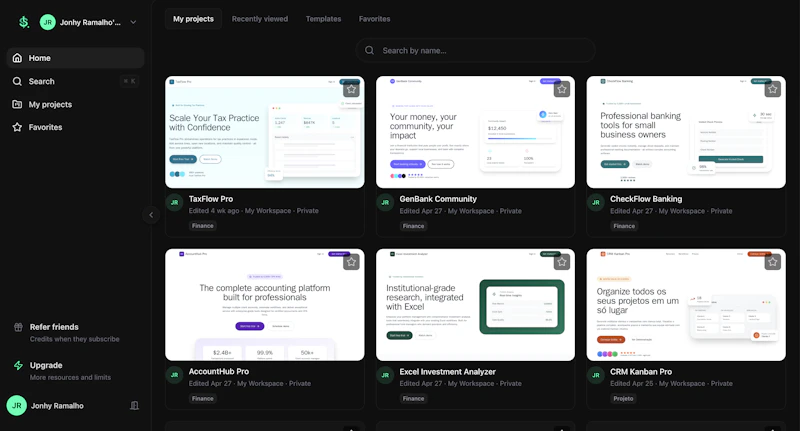Image resolution: width=800 pixels, height=431 pixels.
Task: Click Finance tag under Excel Investment Analyzer
Action: tap(413, 398)
